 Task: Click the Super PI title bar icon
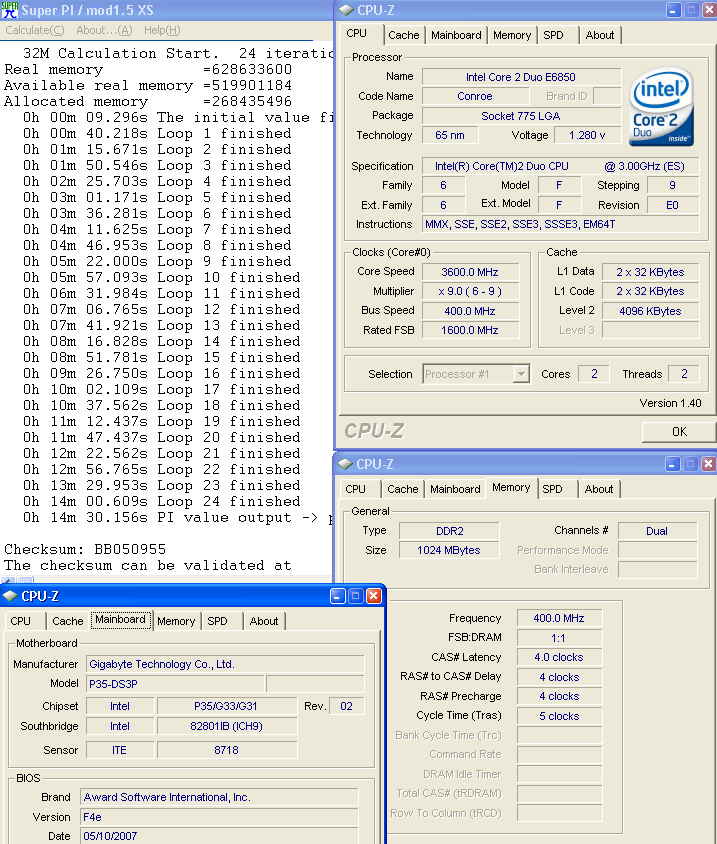(x=9, y=10)
